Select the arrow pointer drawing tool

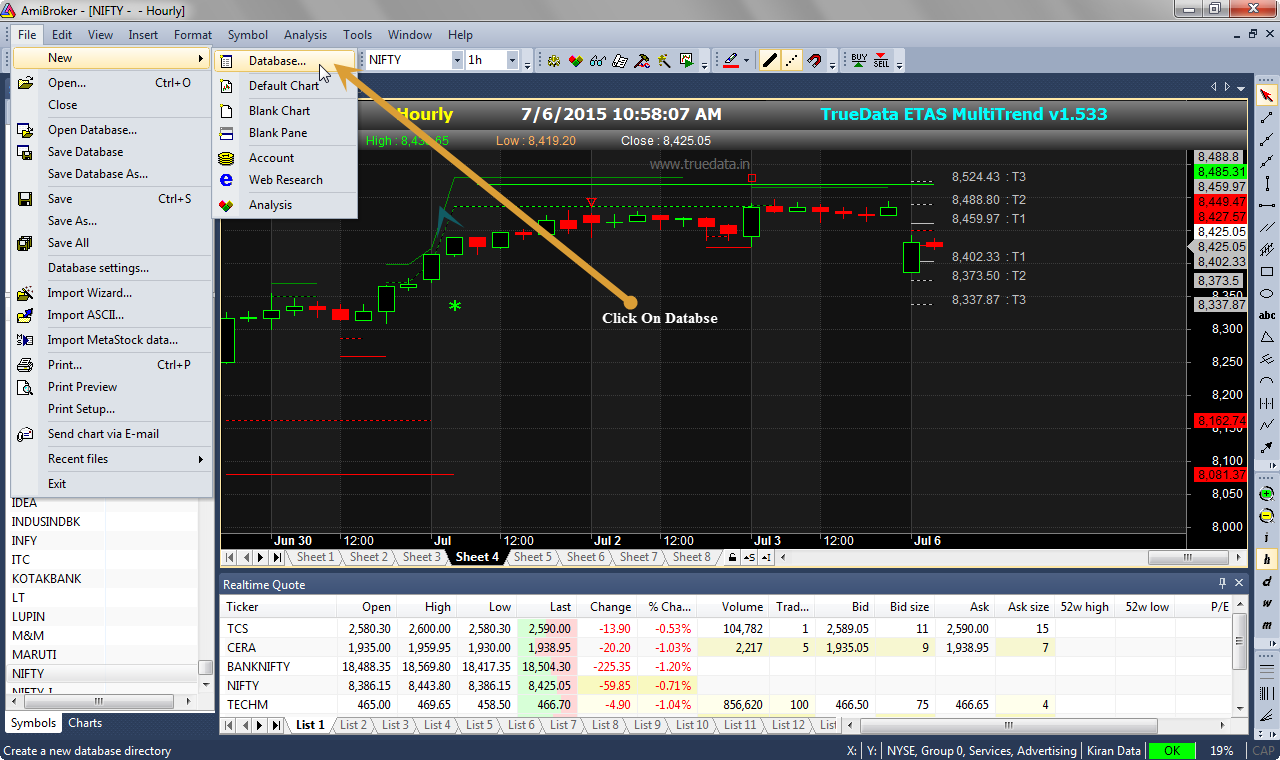coord(1267,95)
